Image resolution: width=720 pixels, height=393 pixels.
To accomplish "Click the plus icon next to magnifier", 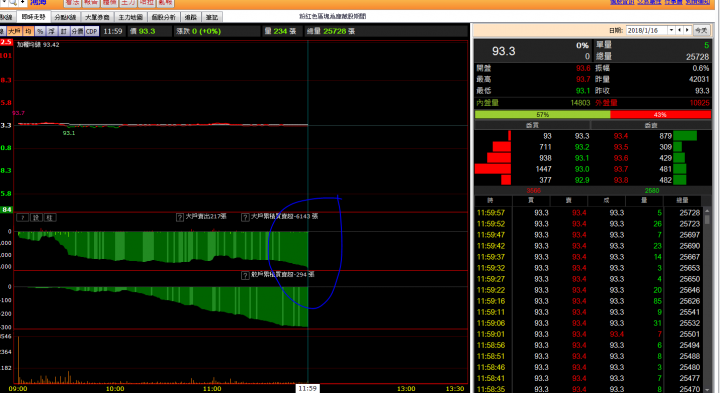I will point(22,2).
